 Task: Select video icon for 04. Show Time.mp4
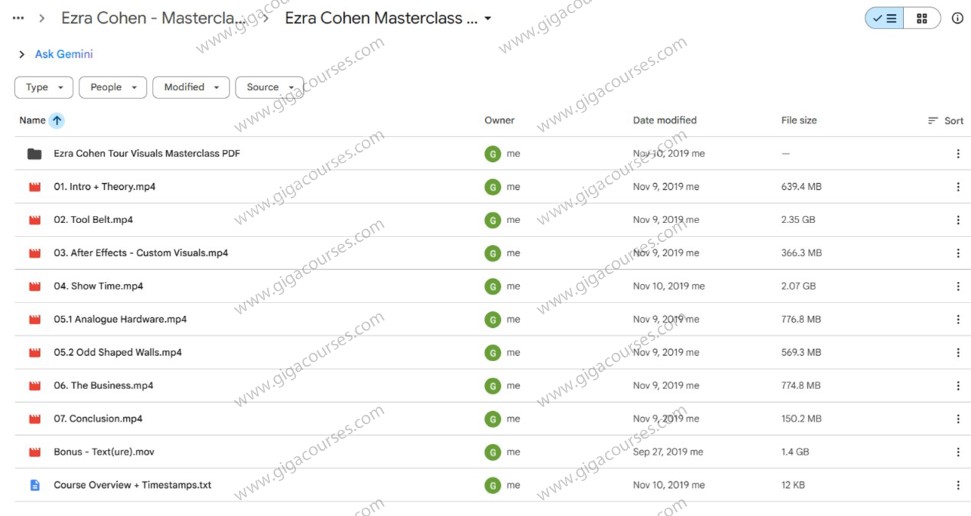35,286
